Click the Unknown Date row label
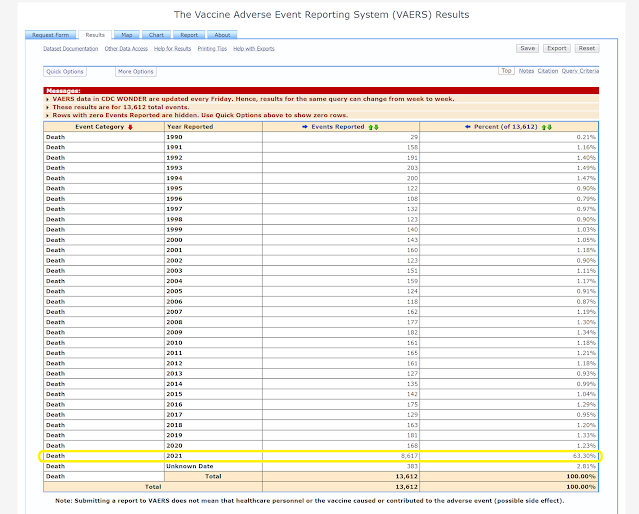Viewport: 639px width, 514px height. point(190,466)
